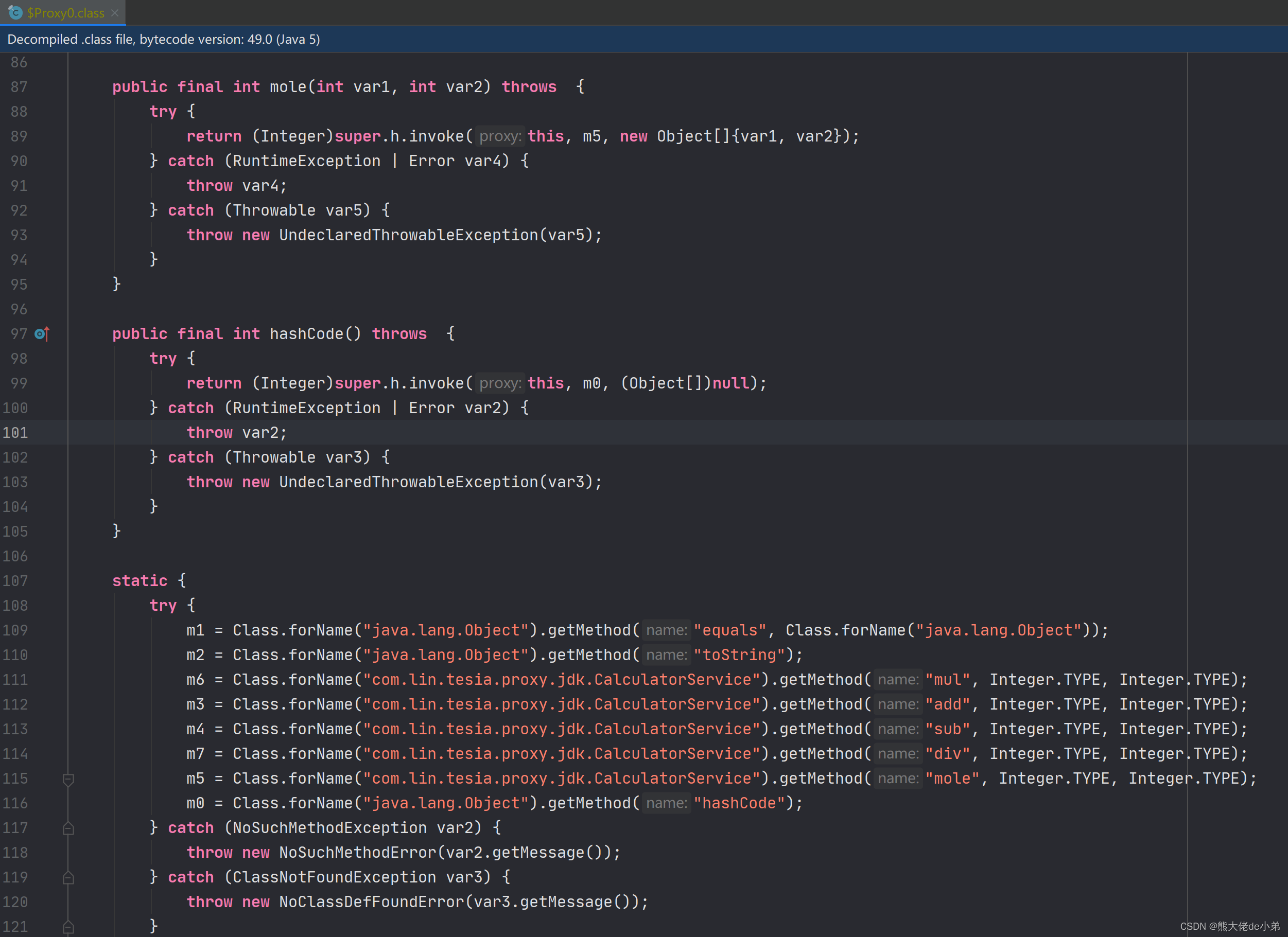Click the name: hint before "equals"

coord(666,630)
